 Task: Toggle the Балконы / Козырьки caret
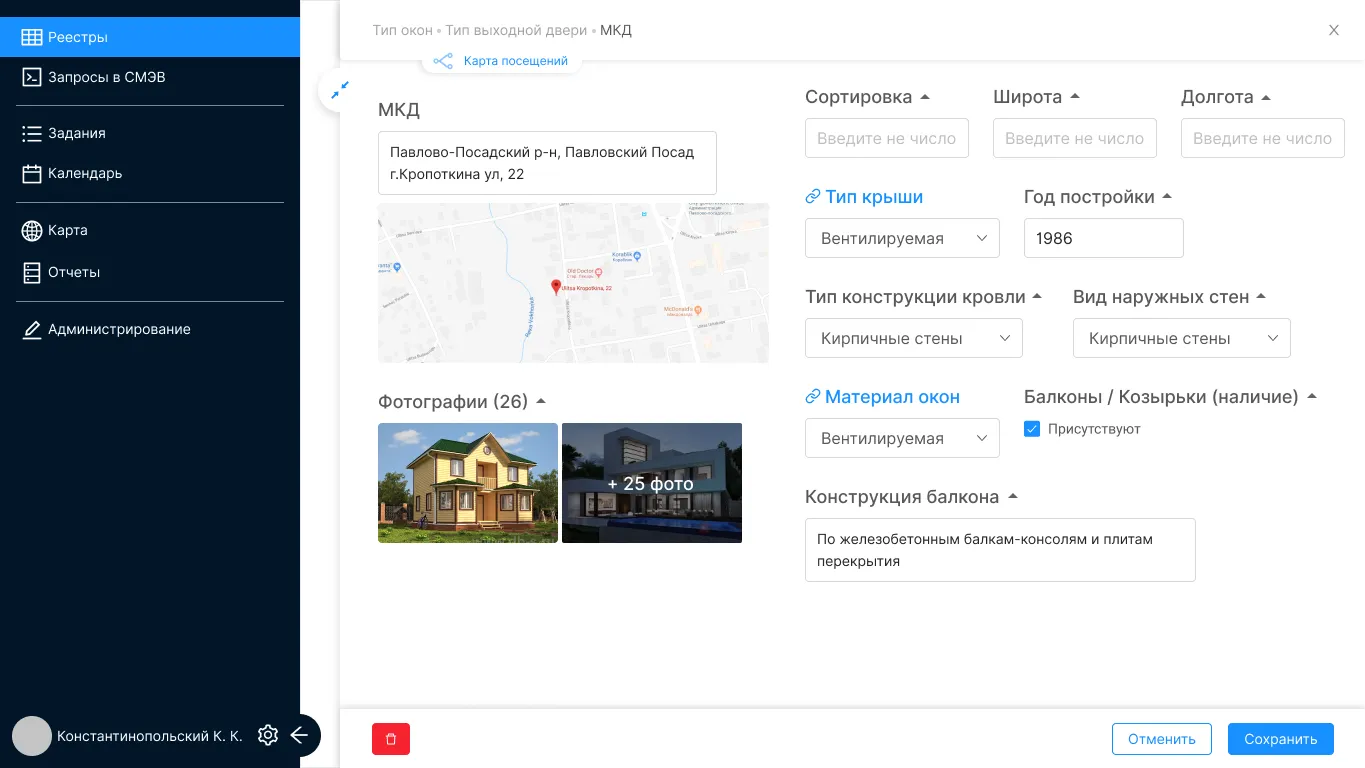pos(1312,397)
